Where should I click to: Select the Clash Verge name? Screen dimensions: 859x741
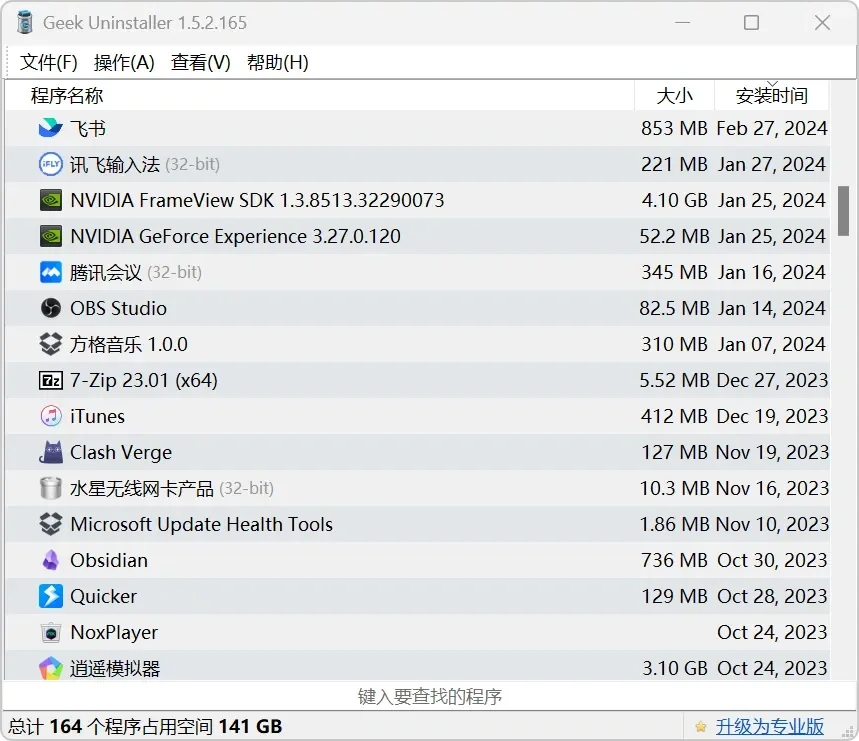pos(121,453)
